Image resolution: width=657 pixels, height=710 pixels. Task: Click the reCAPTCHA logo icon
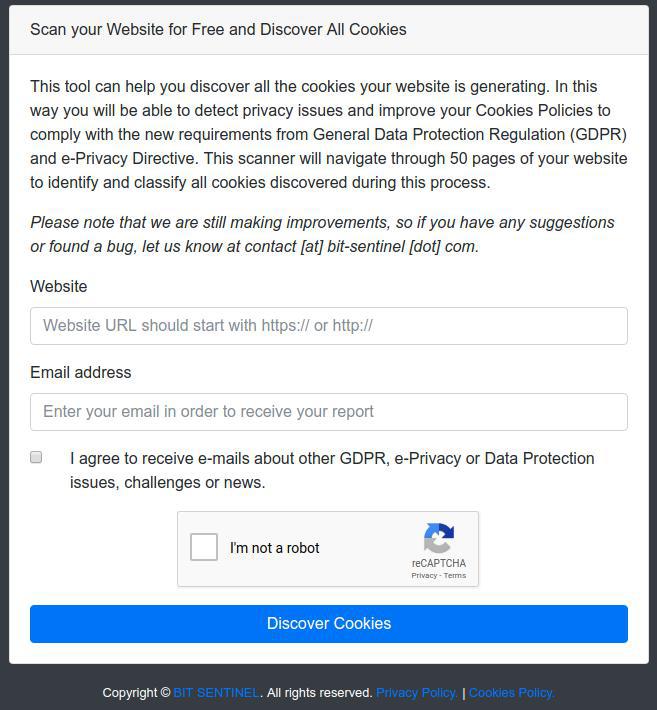(x=439, y=538)
